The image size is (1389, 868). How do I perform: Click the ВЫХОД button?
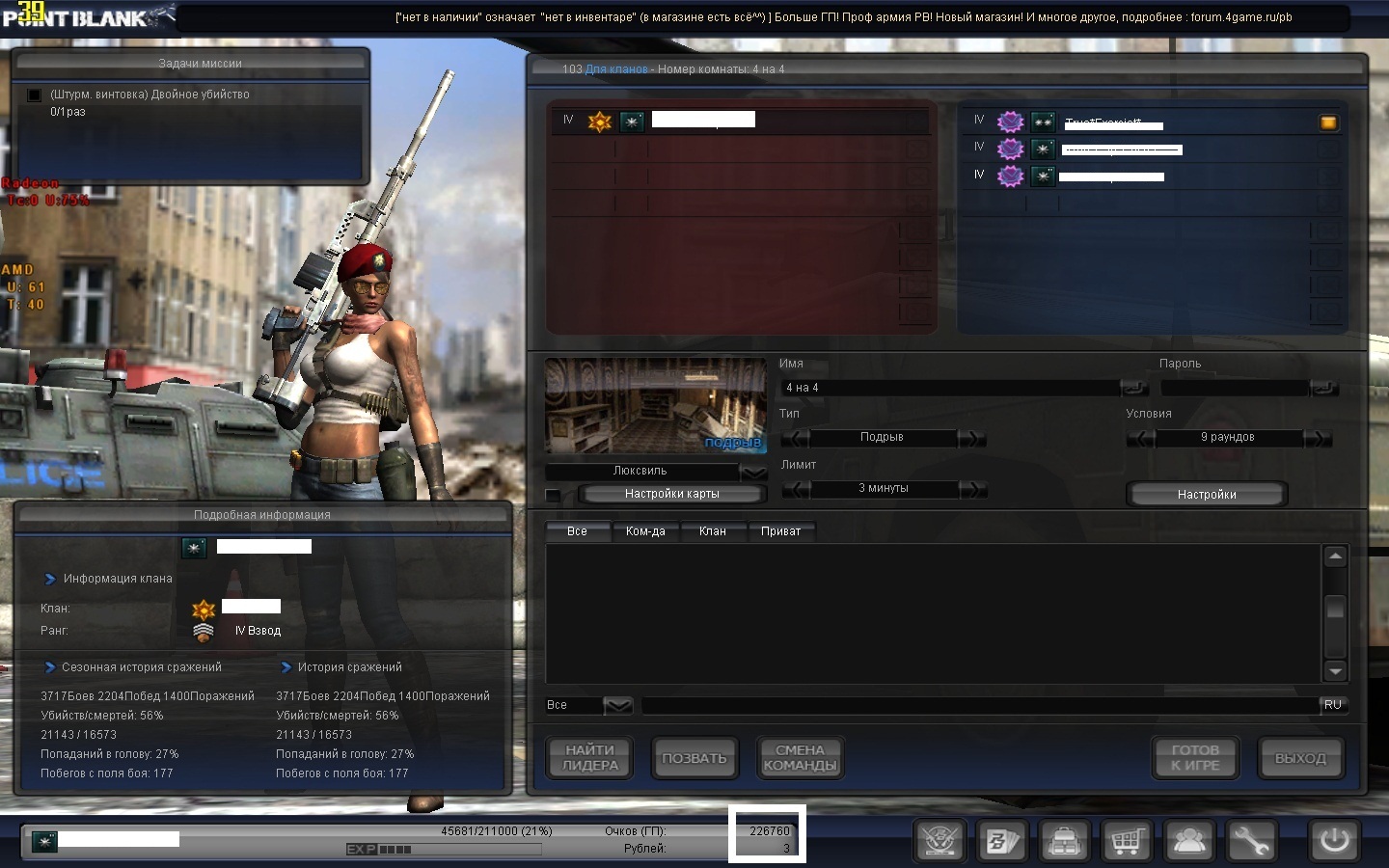1300,758
